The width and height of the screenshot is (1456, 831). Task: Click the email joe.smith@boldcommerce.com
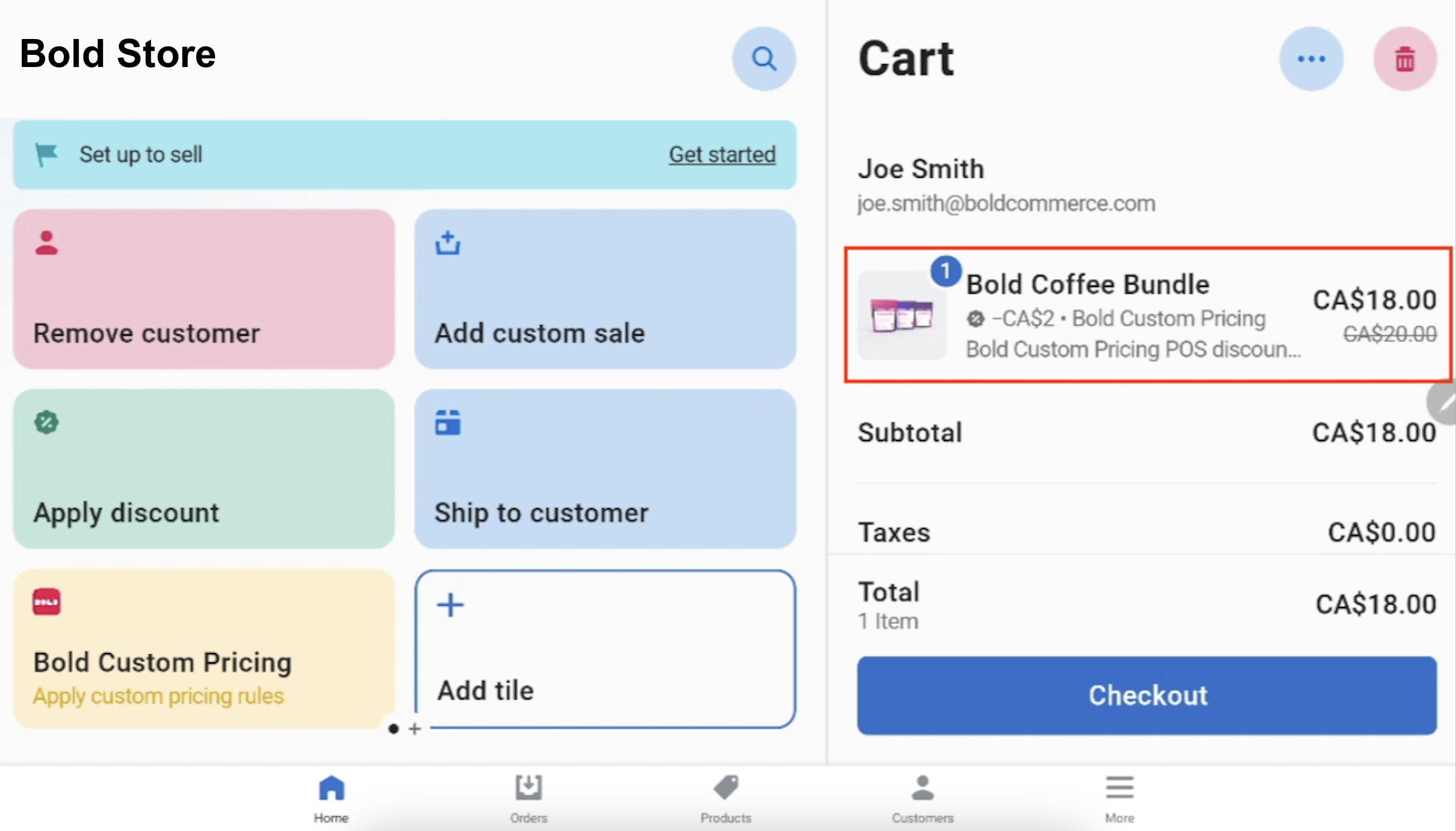click(1006, 203)
